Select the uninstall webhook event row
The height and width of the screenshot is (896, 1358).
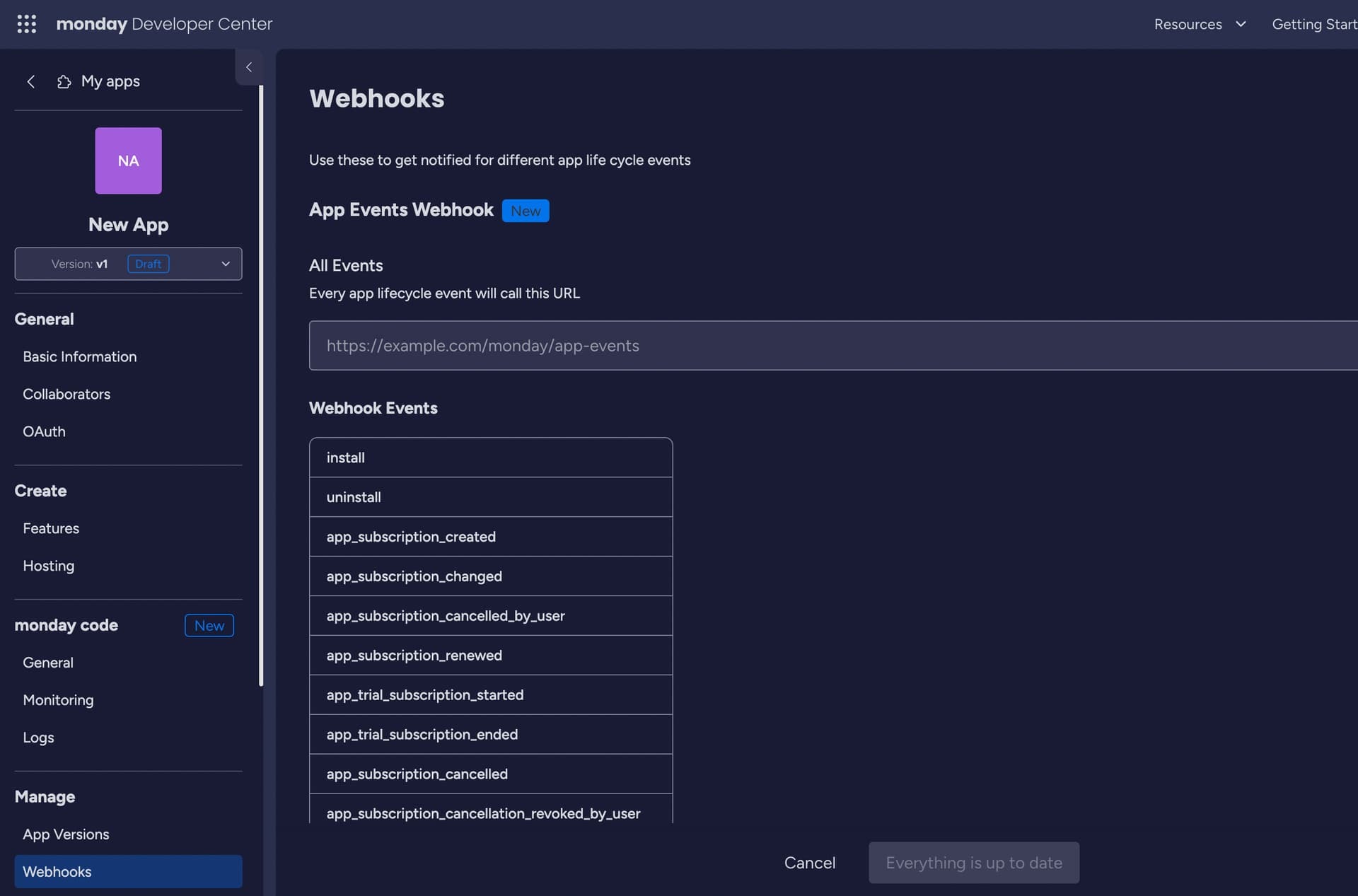click(491, 497)
